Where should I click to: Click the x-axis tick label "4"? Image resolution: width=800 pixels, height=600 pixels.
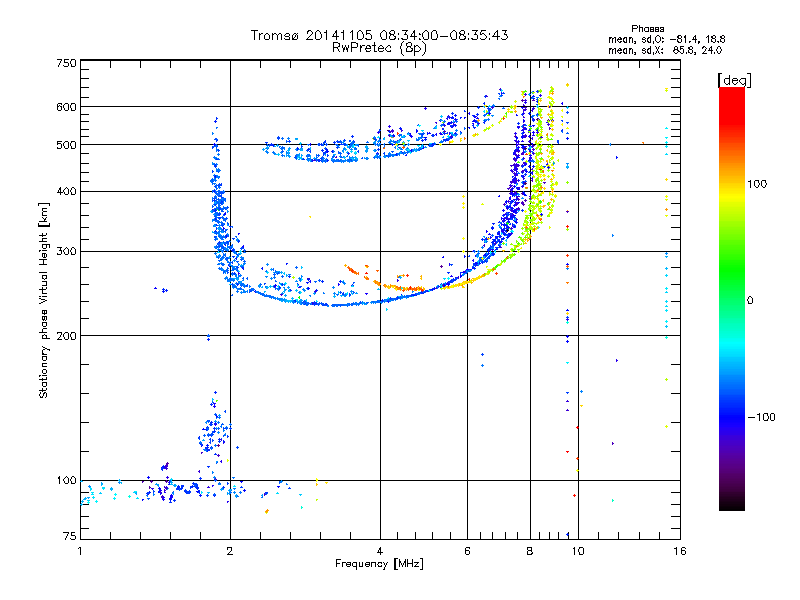coord(380,551)
